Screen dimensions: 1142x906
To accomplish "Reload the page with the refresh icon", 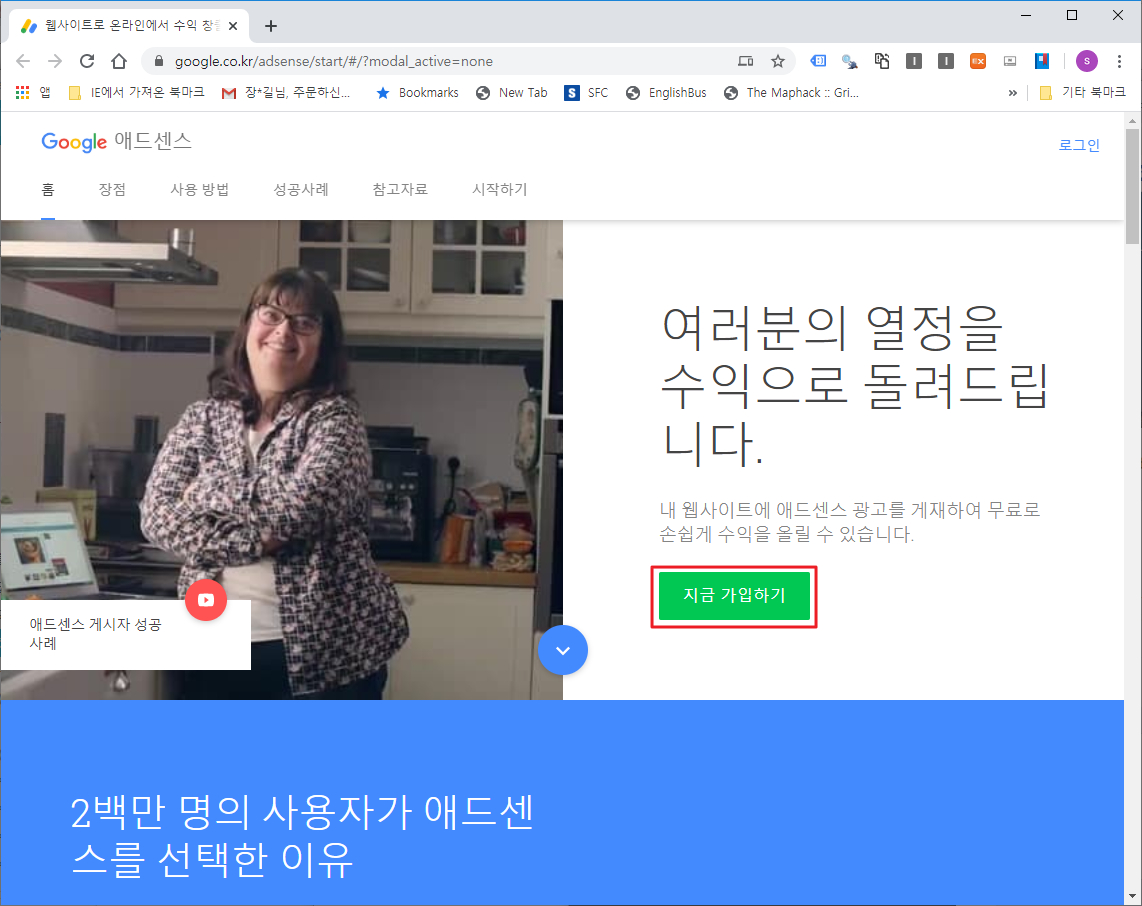I will (87, 61).
